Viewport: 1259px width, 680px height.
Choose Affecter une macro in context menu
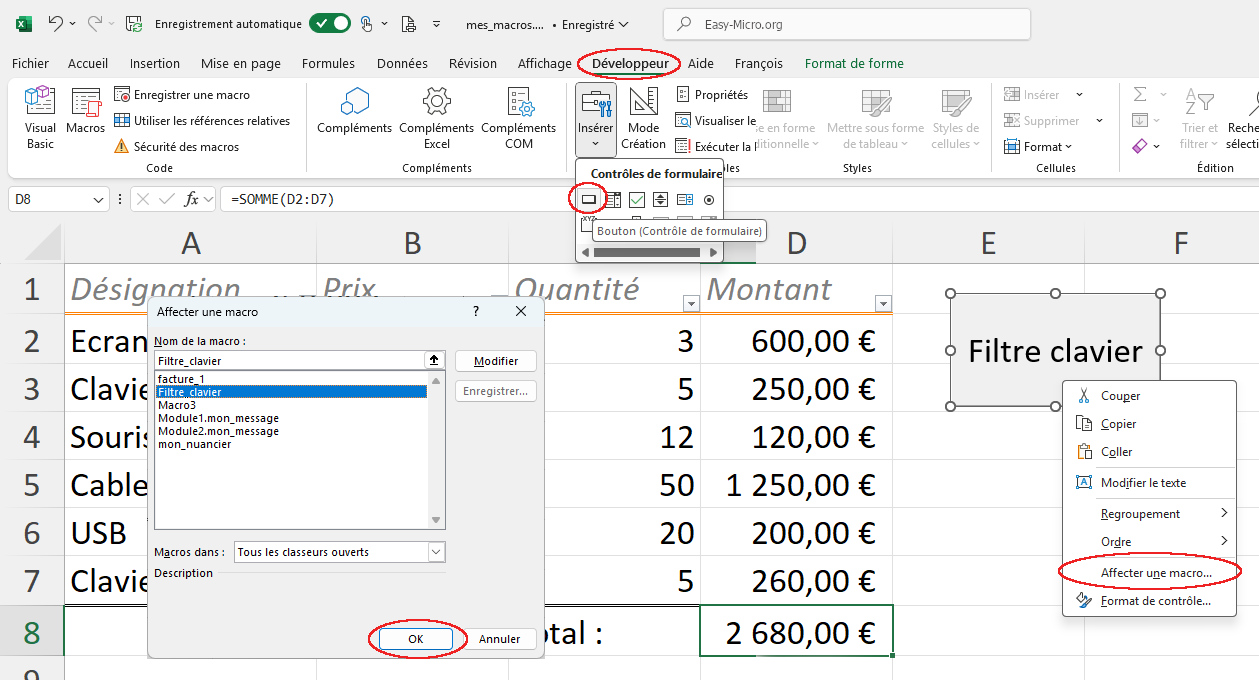pyautogui.click(x=1155, y=573)
